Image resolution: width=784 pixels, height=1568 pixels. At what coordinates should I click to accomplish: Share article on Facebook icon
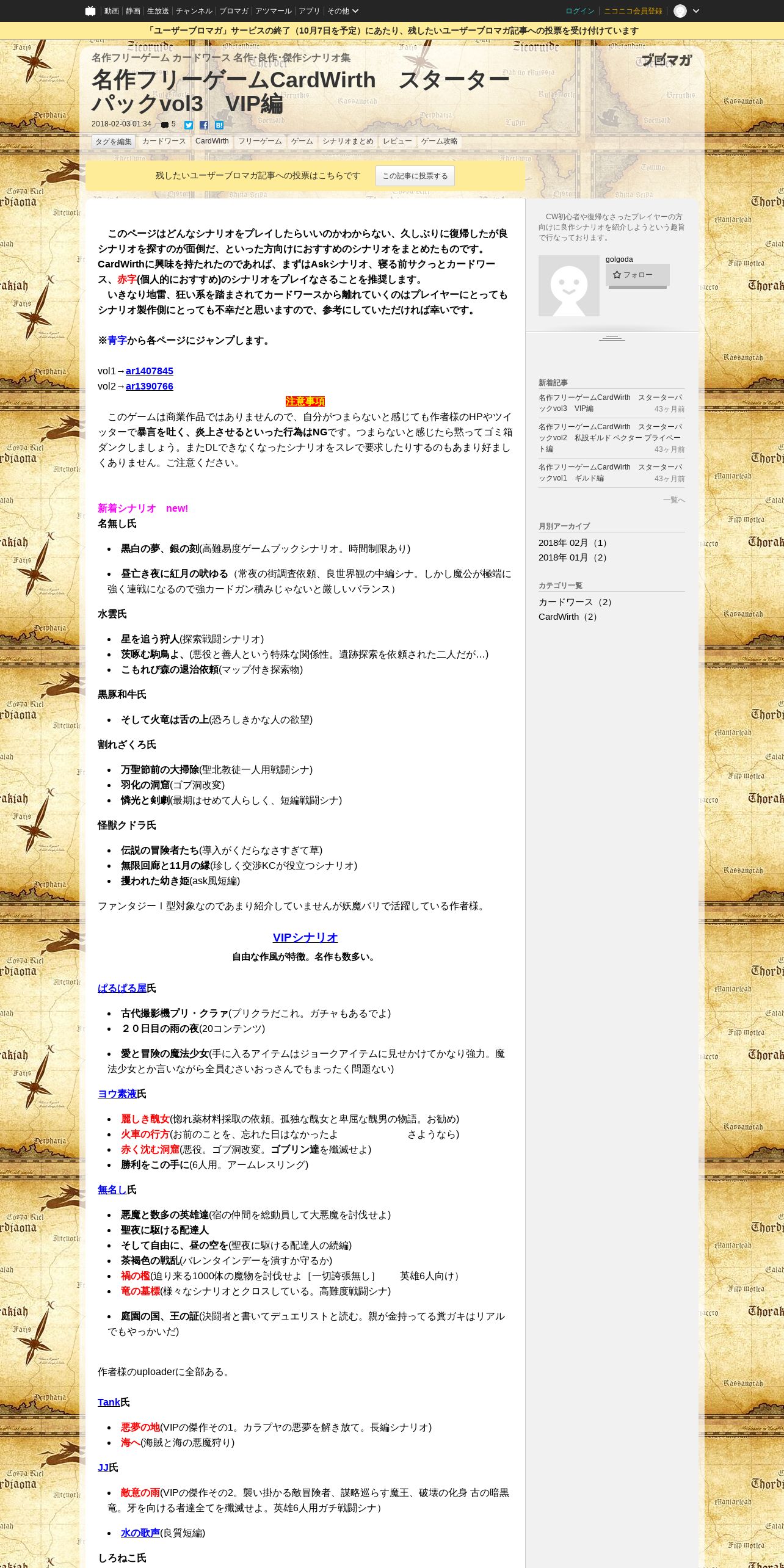point(204,125)
